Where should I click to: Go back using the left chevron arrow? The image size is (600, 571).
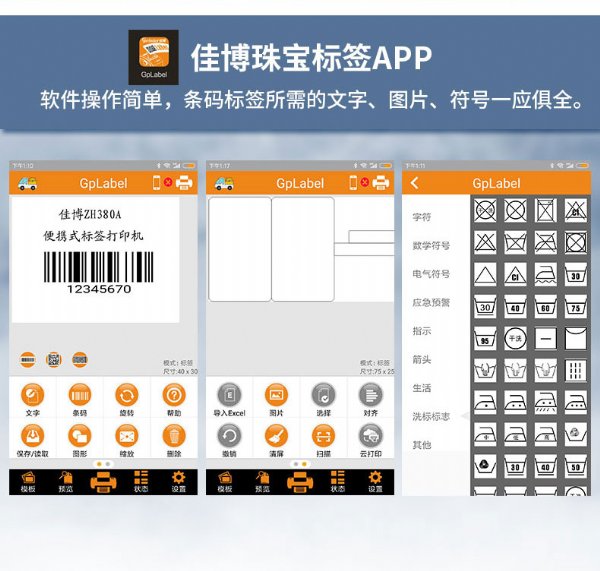click(x=415, y=183)
